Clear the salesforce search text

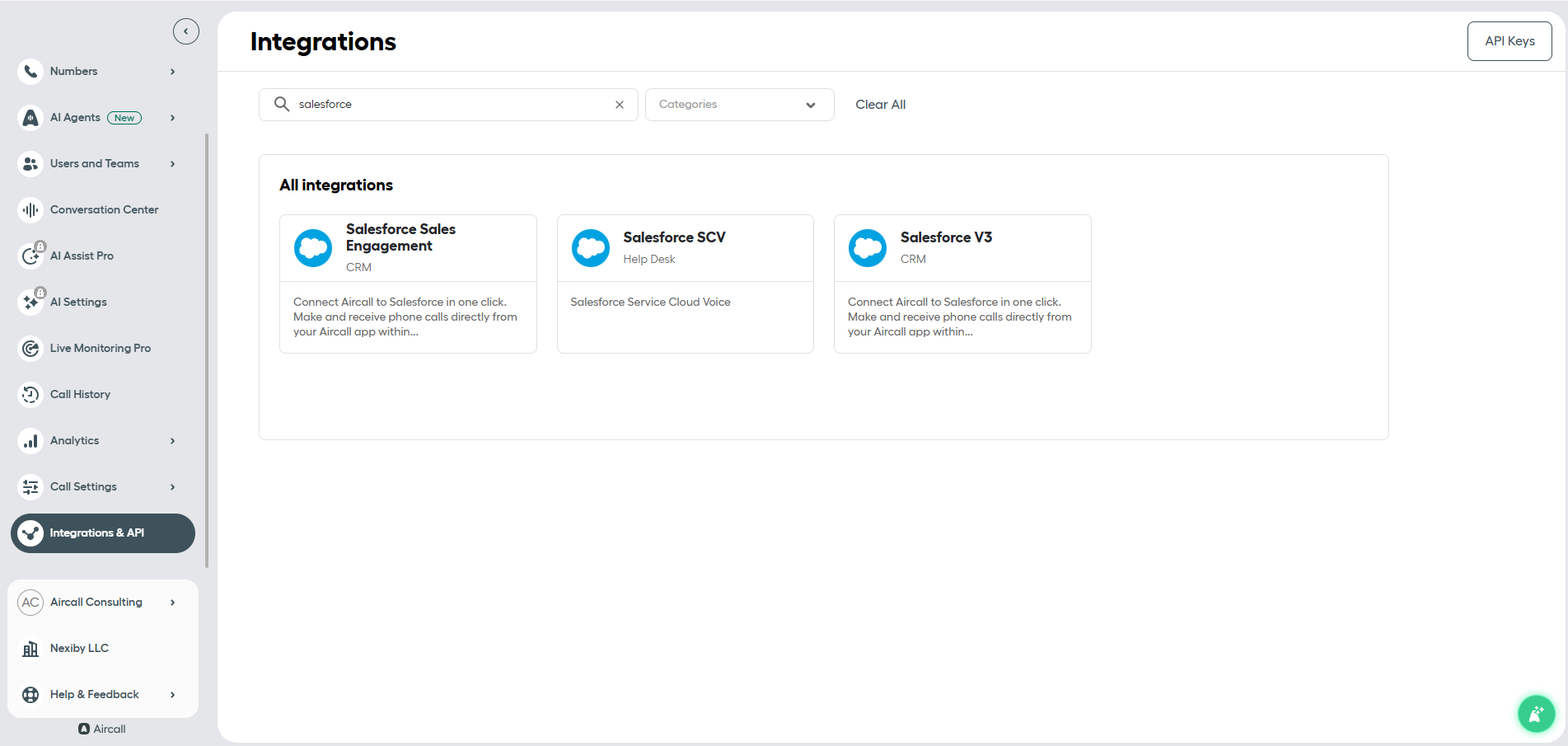click(x=620, y=105)
